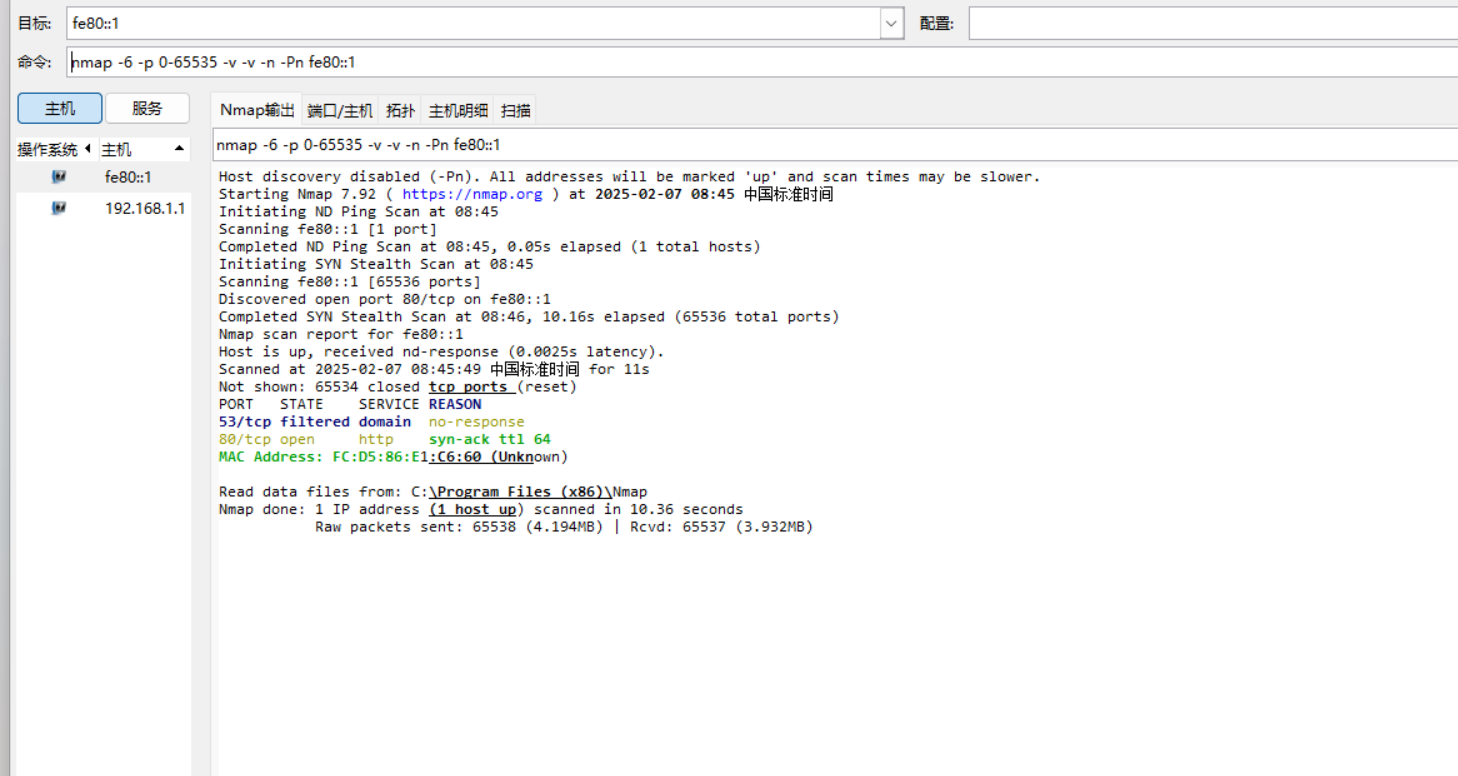Click the 配置 profile combo box
1458x776 pixels.
tap(1213, 23)
